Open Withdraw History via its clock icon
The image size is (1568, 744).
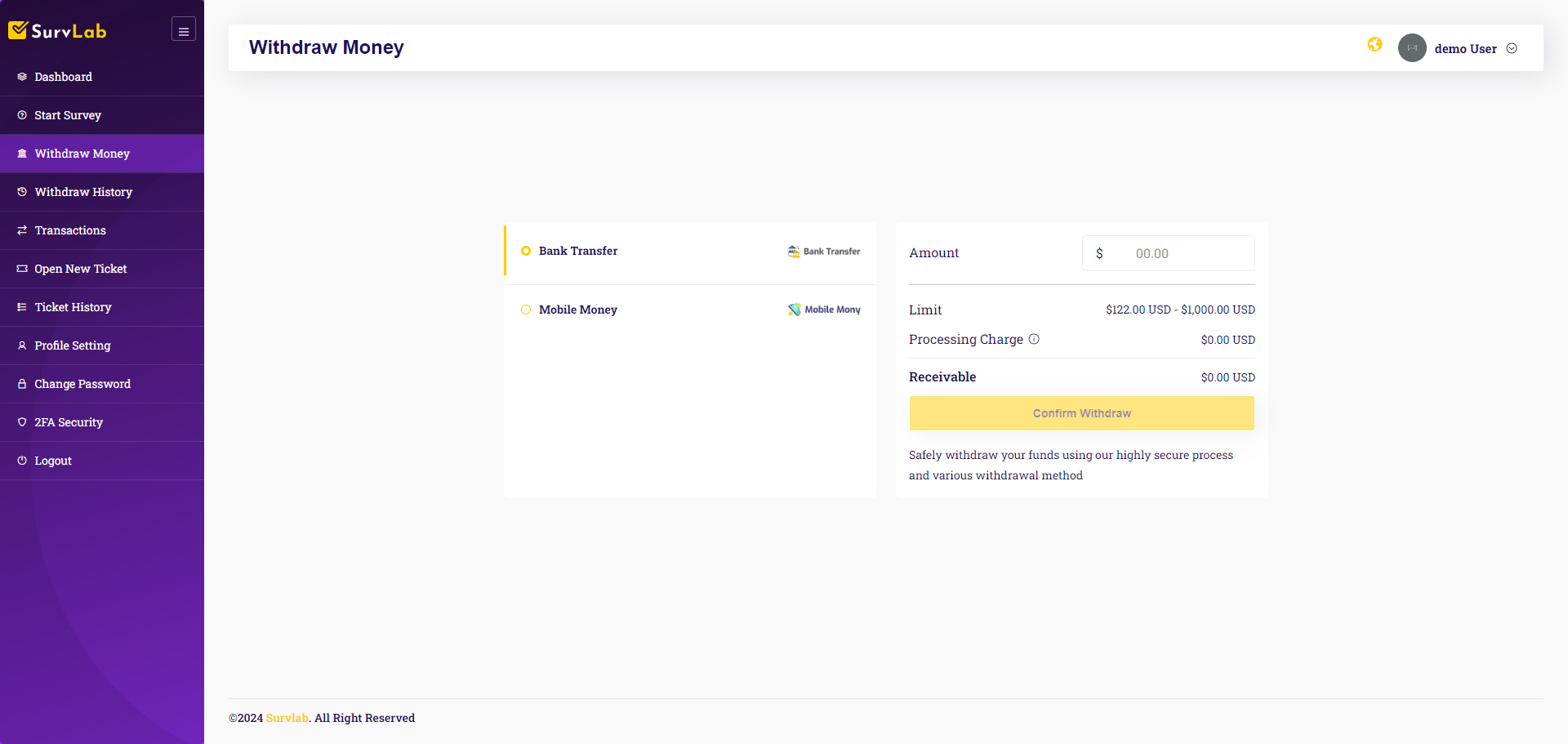[22, 192]
